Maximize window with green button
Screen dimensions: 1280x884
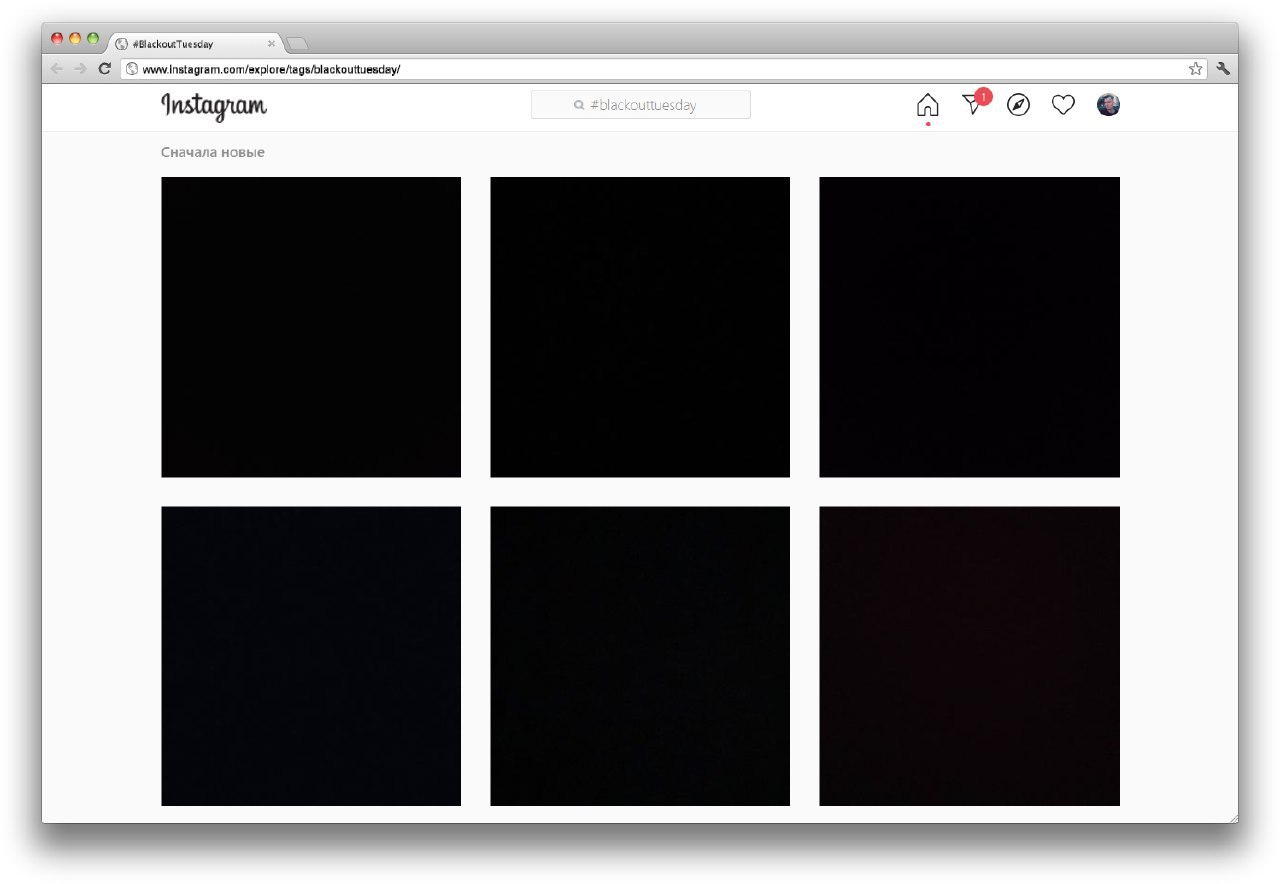click(x=93, y=38)
